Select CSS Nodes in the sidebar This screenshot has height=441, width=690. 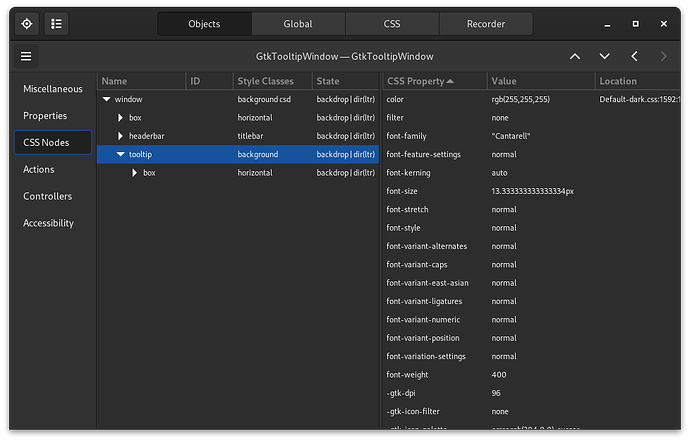click(53, 143)
